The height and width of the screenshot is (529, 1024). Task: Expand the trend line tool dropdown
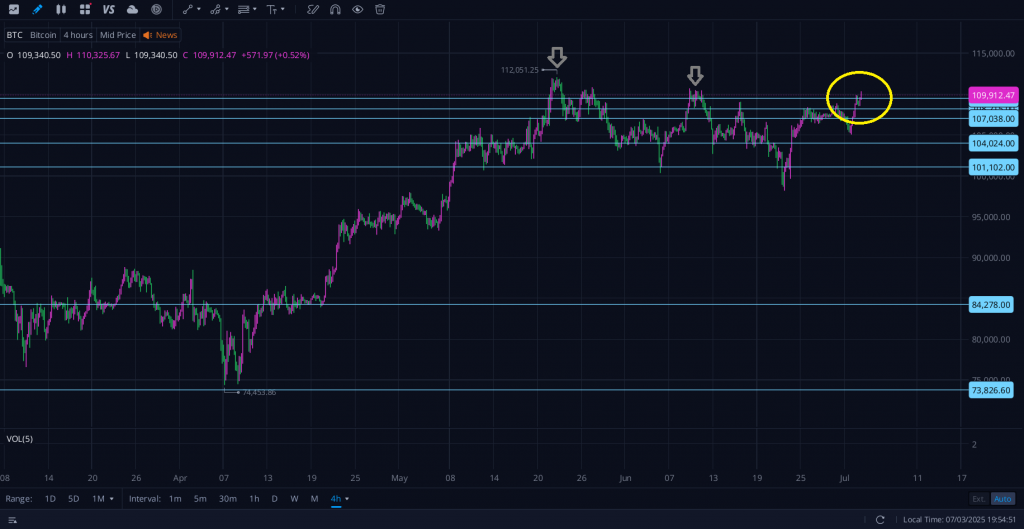(199, 9)
